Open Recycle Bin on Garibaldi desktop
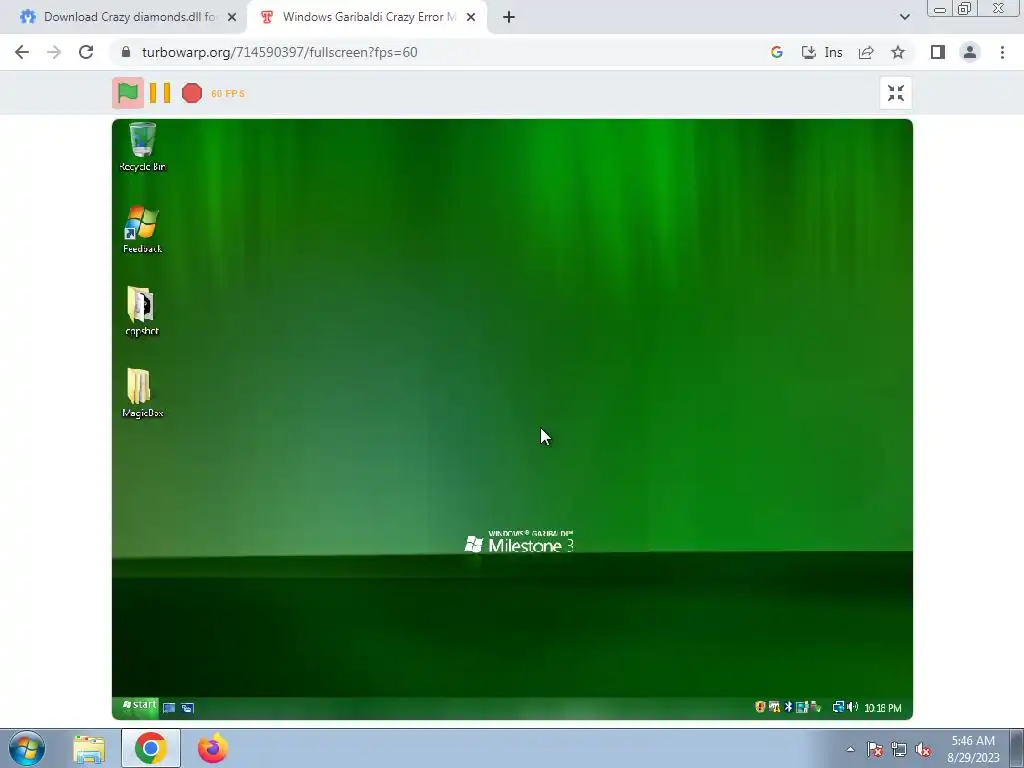This screenshot has width=1024, height=768. [x=142, y=147]
